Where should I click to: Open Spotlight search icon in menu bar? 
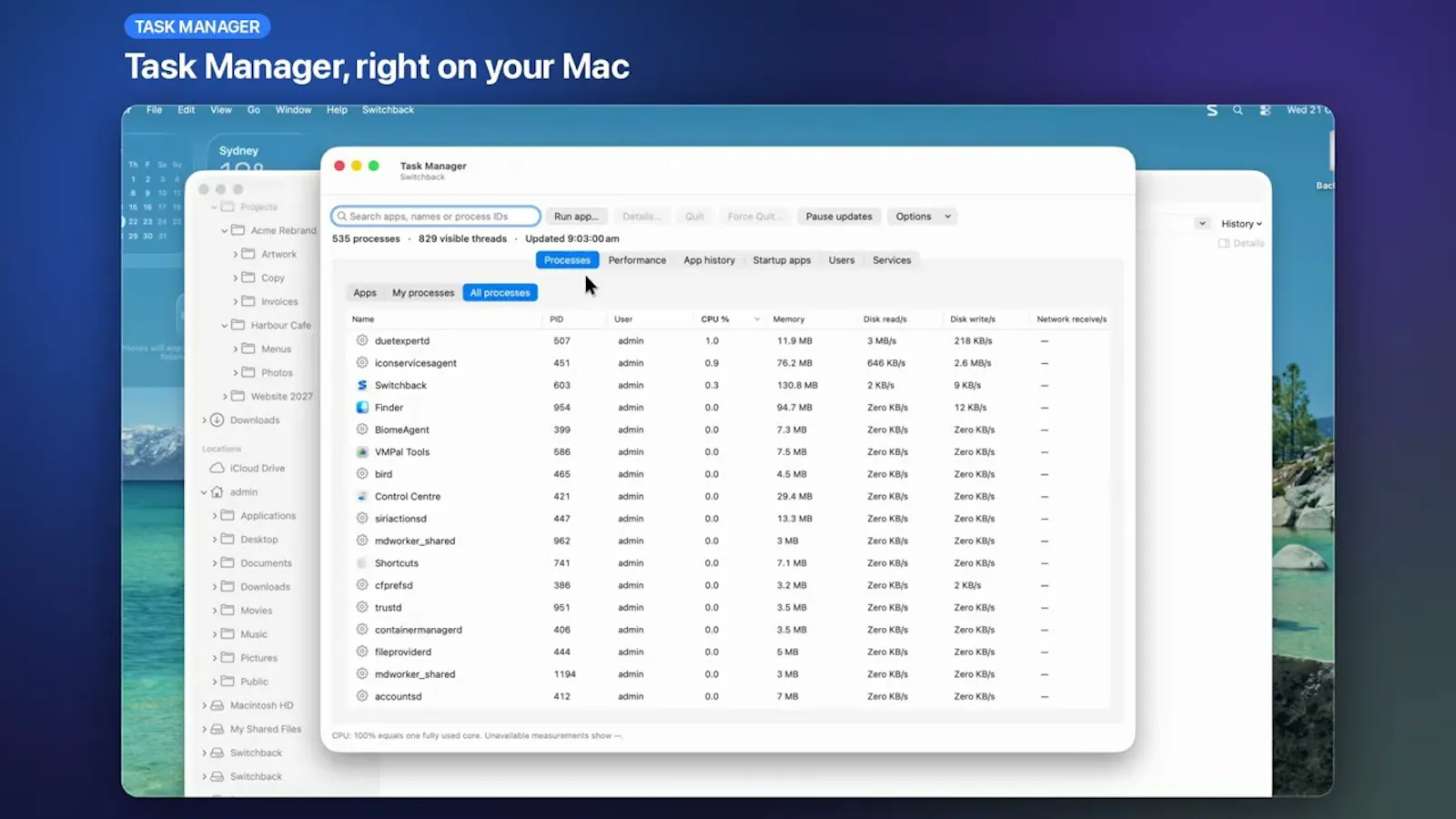pos(1238,110)
